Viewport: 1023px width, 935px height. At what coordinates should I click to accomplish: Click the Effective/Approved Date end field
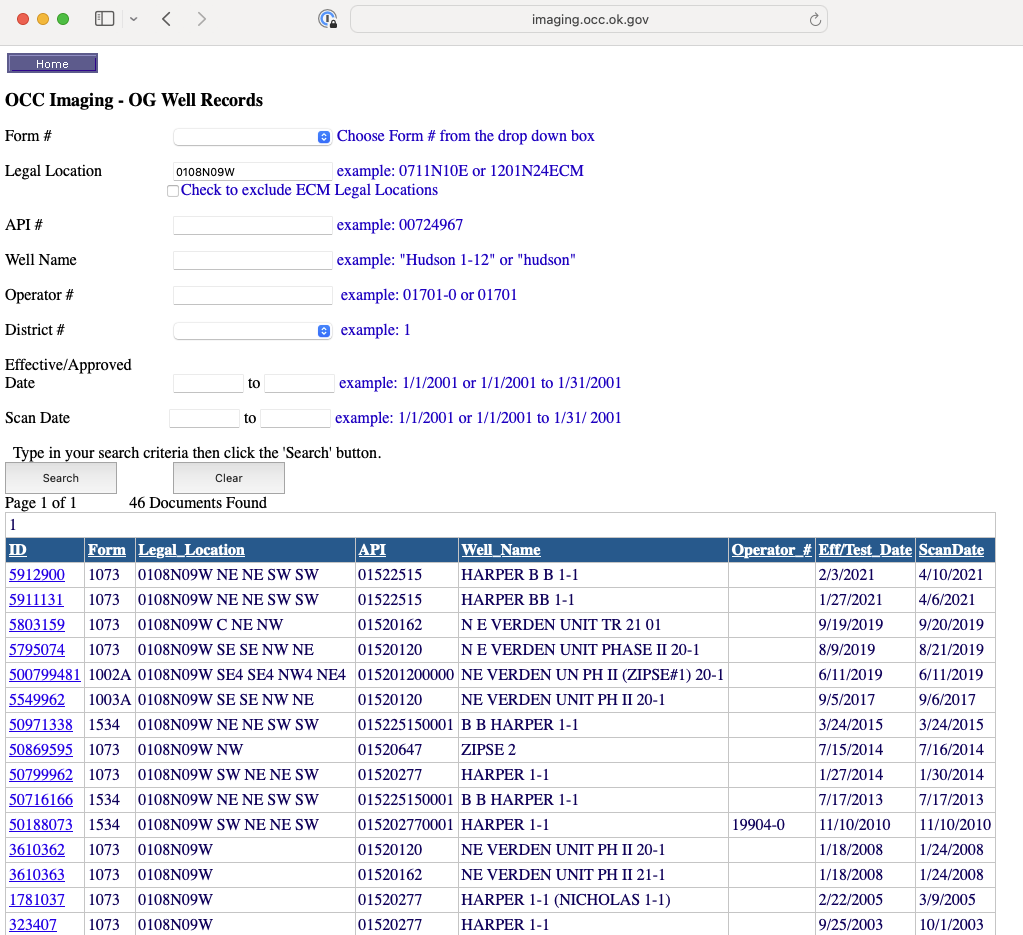click(x=299, y=383)
